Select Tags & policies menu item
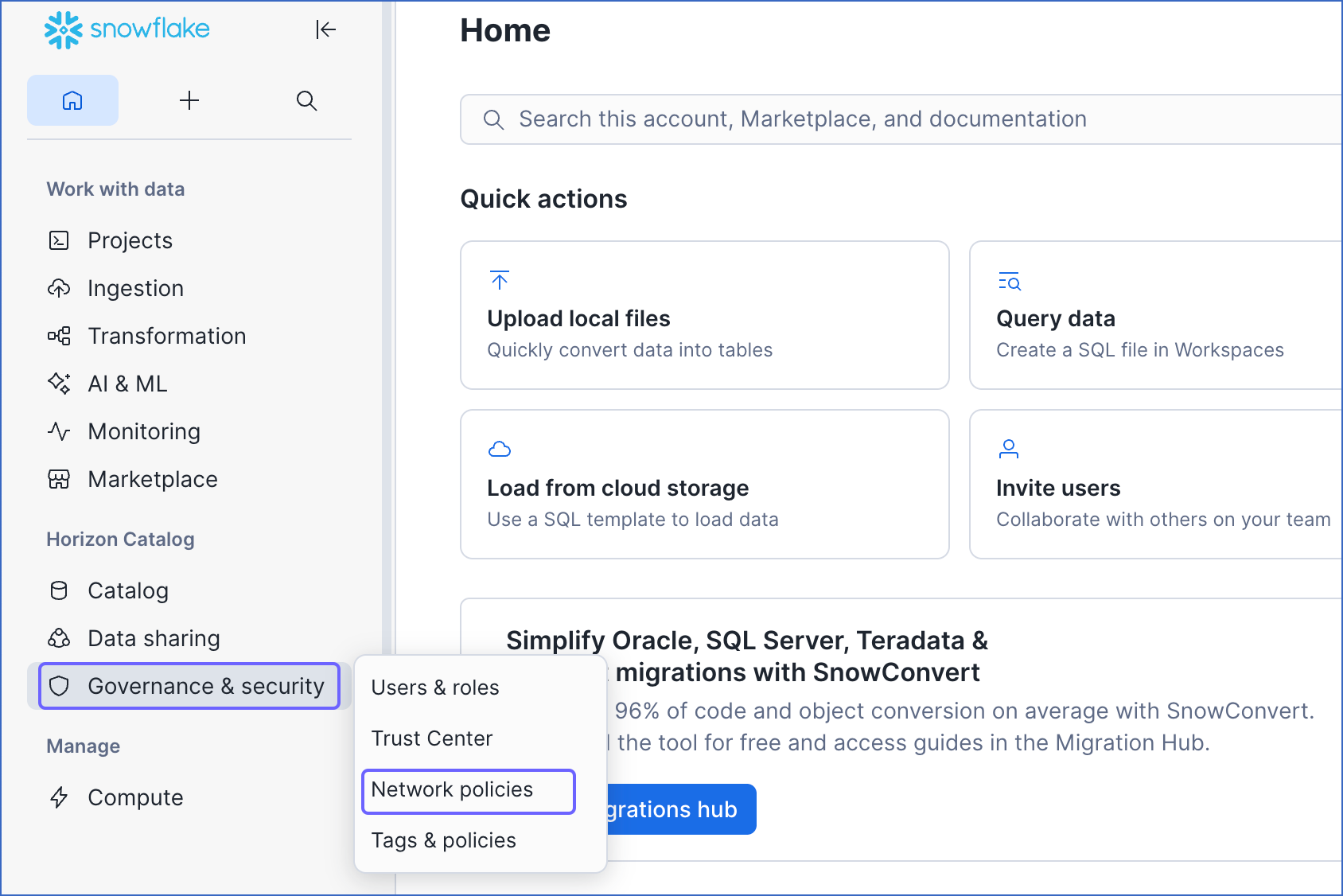This screenshot has width=1343, height=896. click(x=444, y=840)
